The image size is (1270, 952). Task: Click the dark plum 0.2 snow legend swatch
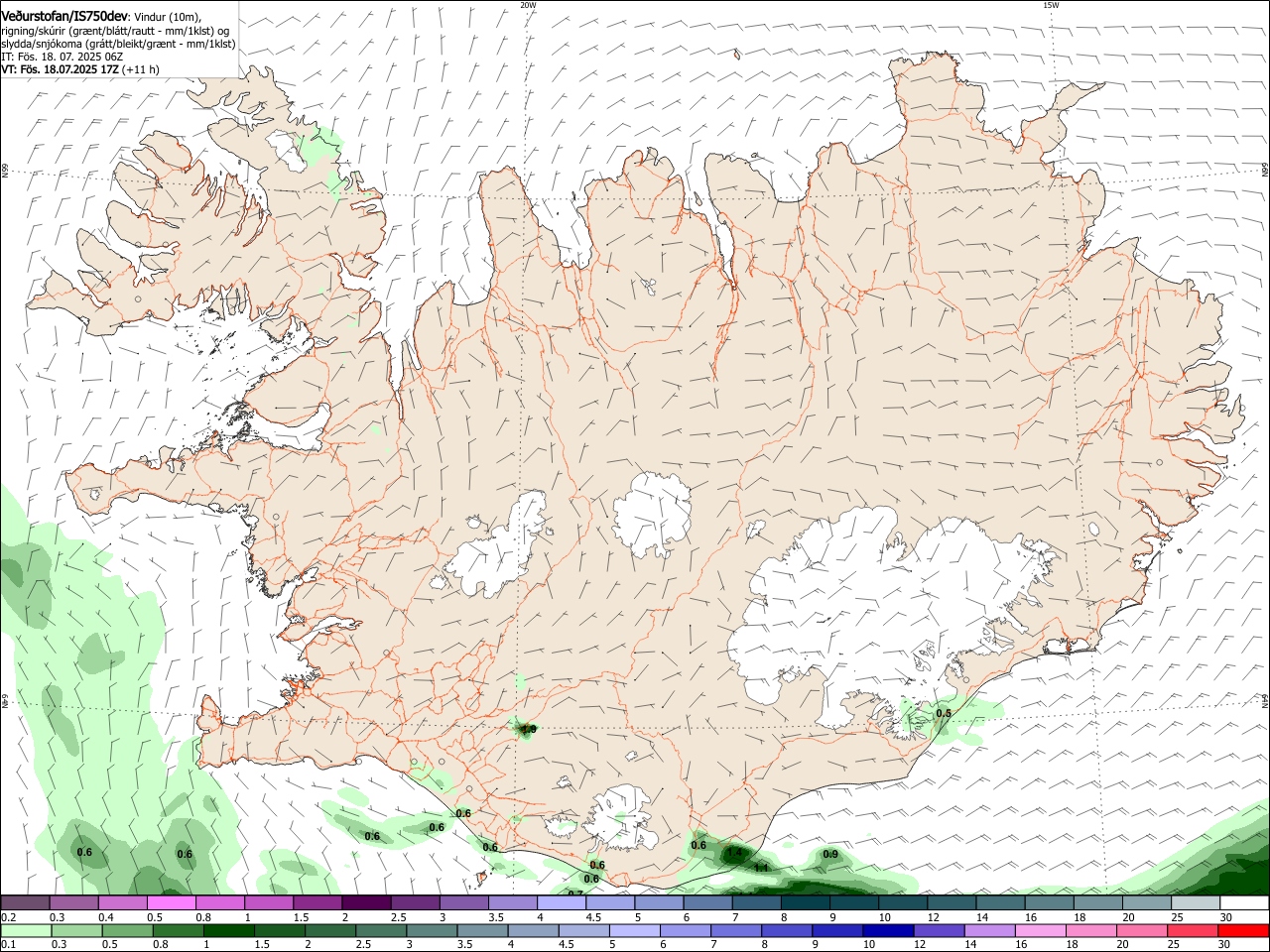click(x=25, y=903)
